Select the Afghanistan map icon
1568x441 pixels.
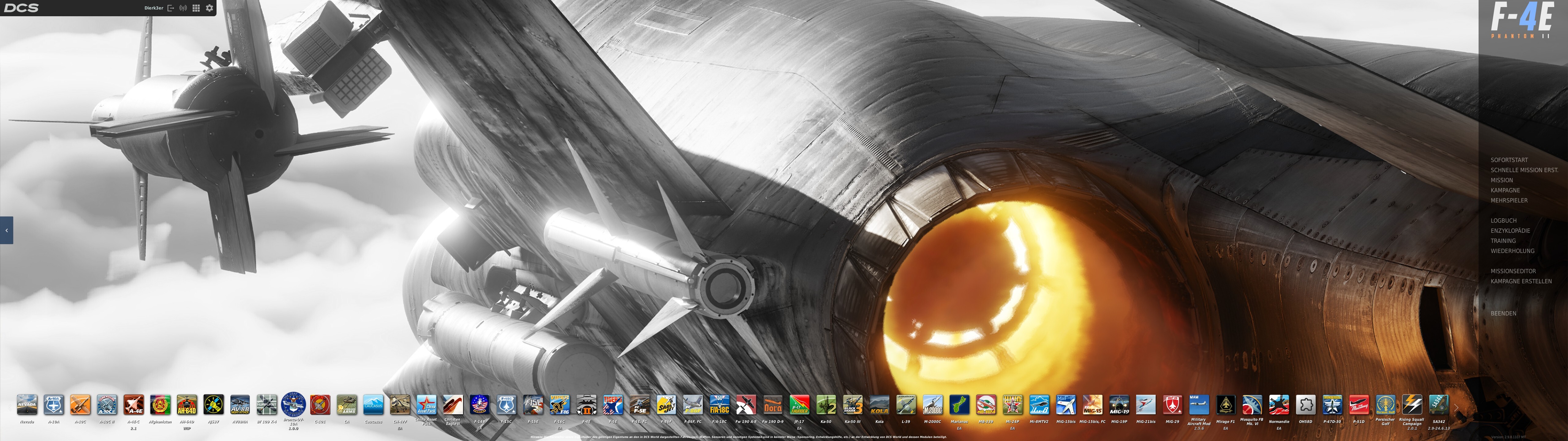coord(160,405)
